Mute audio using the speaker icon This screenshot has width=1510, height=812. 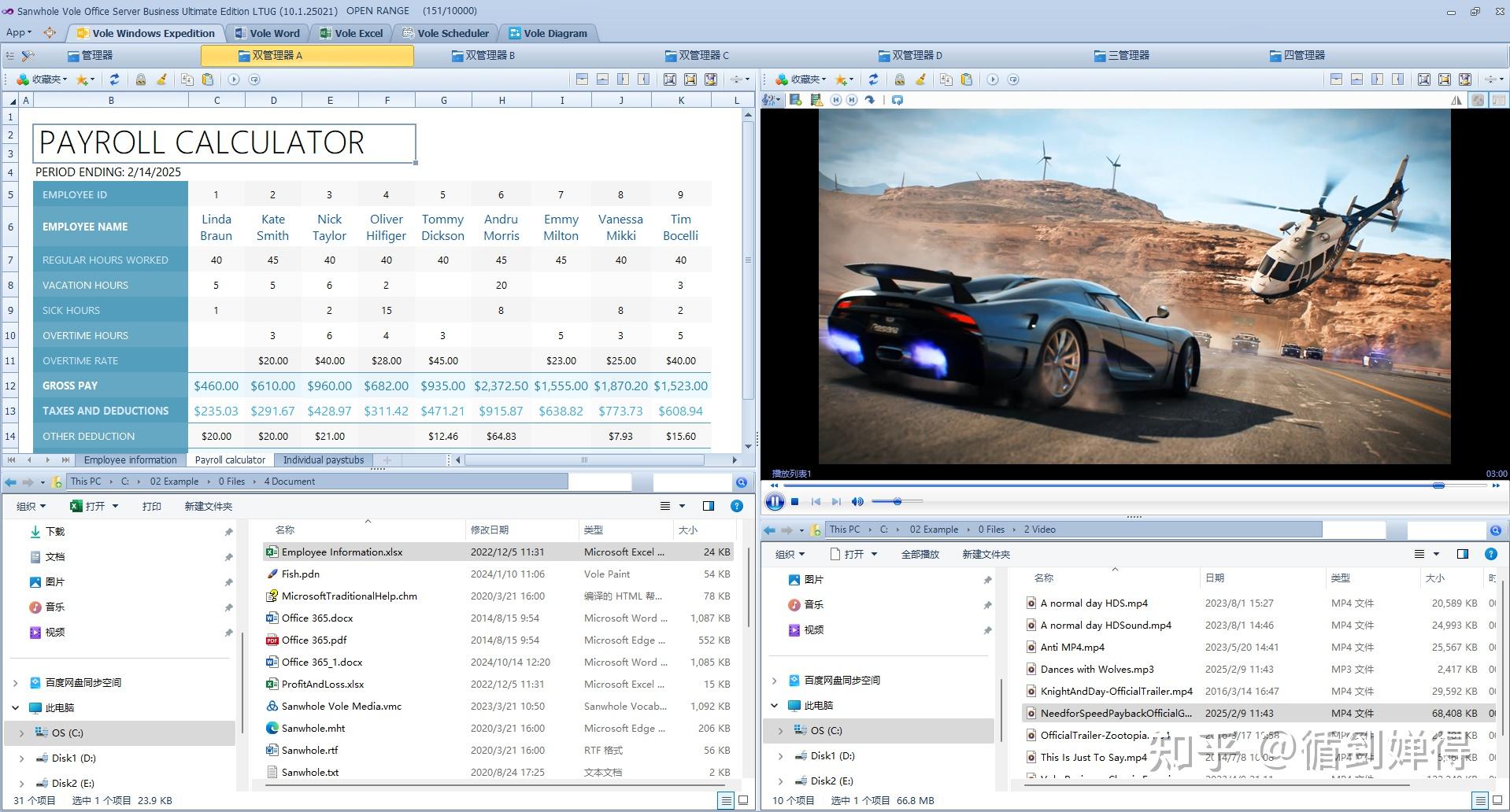[857, 501]
